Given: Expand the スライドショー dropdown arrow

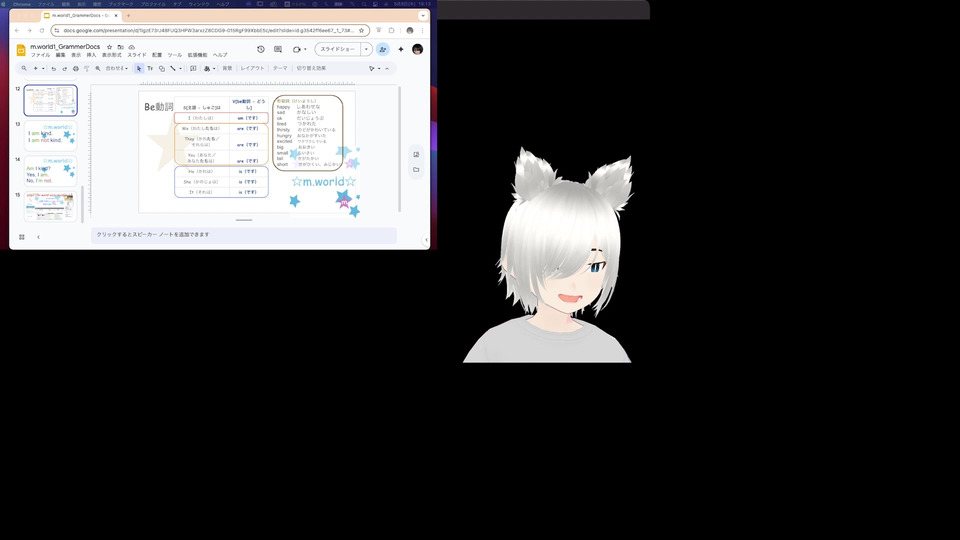Looking at the screenshot, I should pyautogui.click(x=366, y=49).
